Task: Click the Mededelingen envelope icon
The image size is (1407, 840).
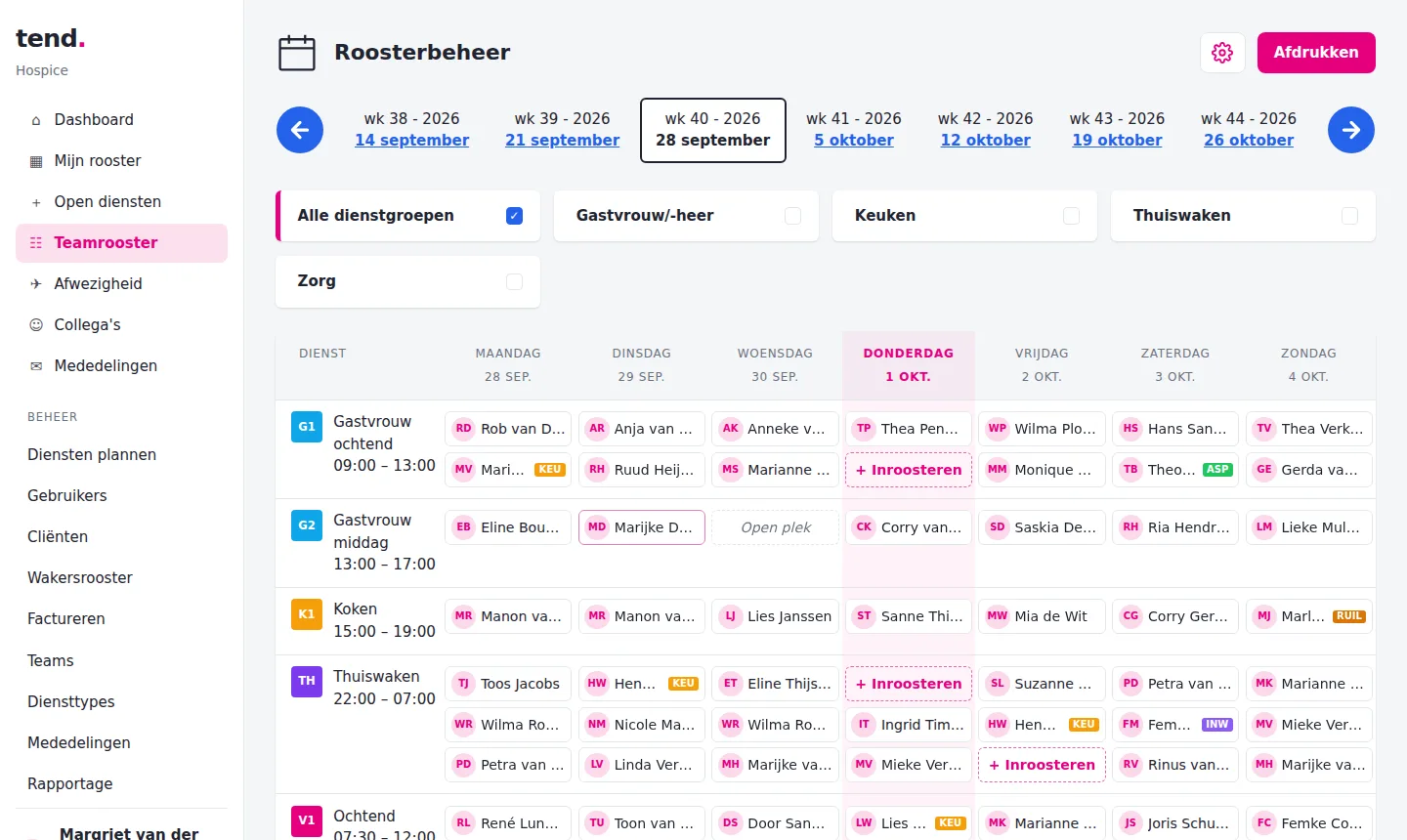Action: tap(36, 366)
